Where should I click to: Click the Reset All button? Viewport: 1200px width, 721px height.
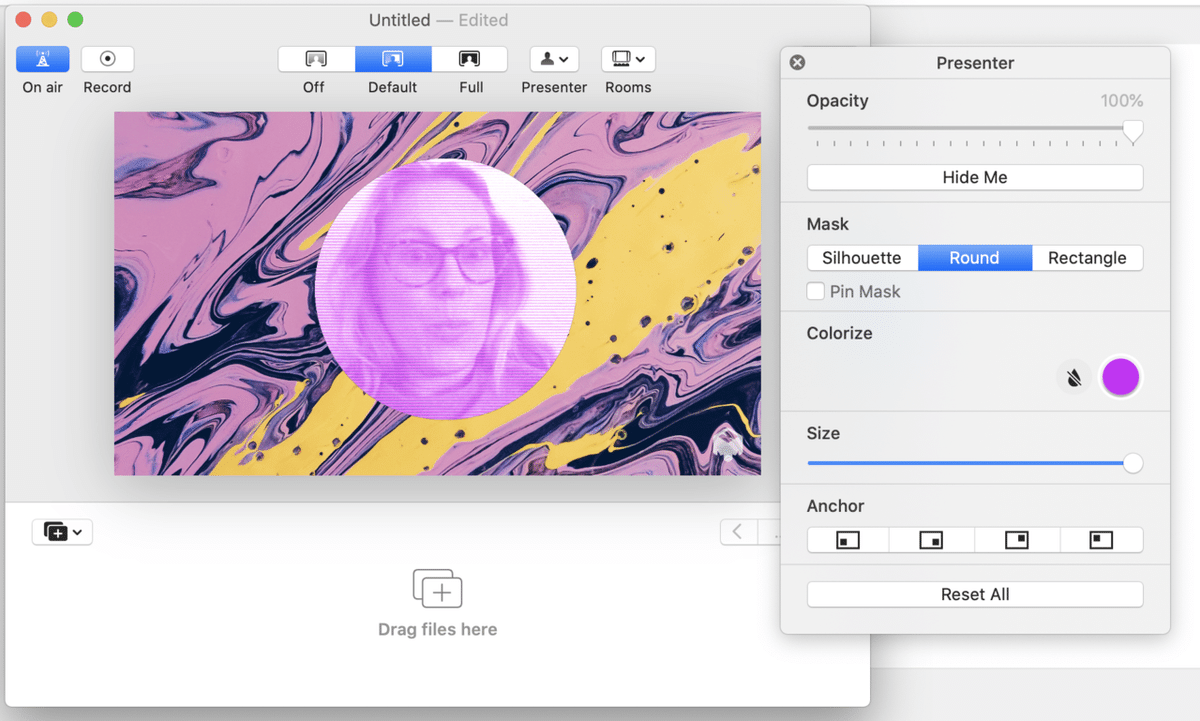[x=975, y=594]
